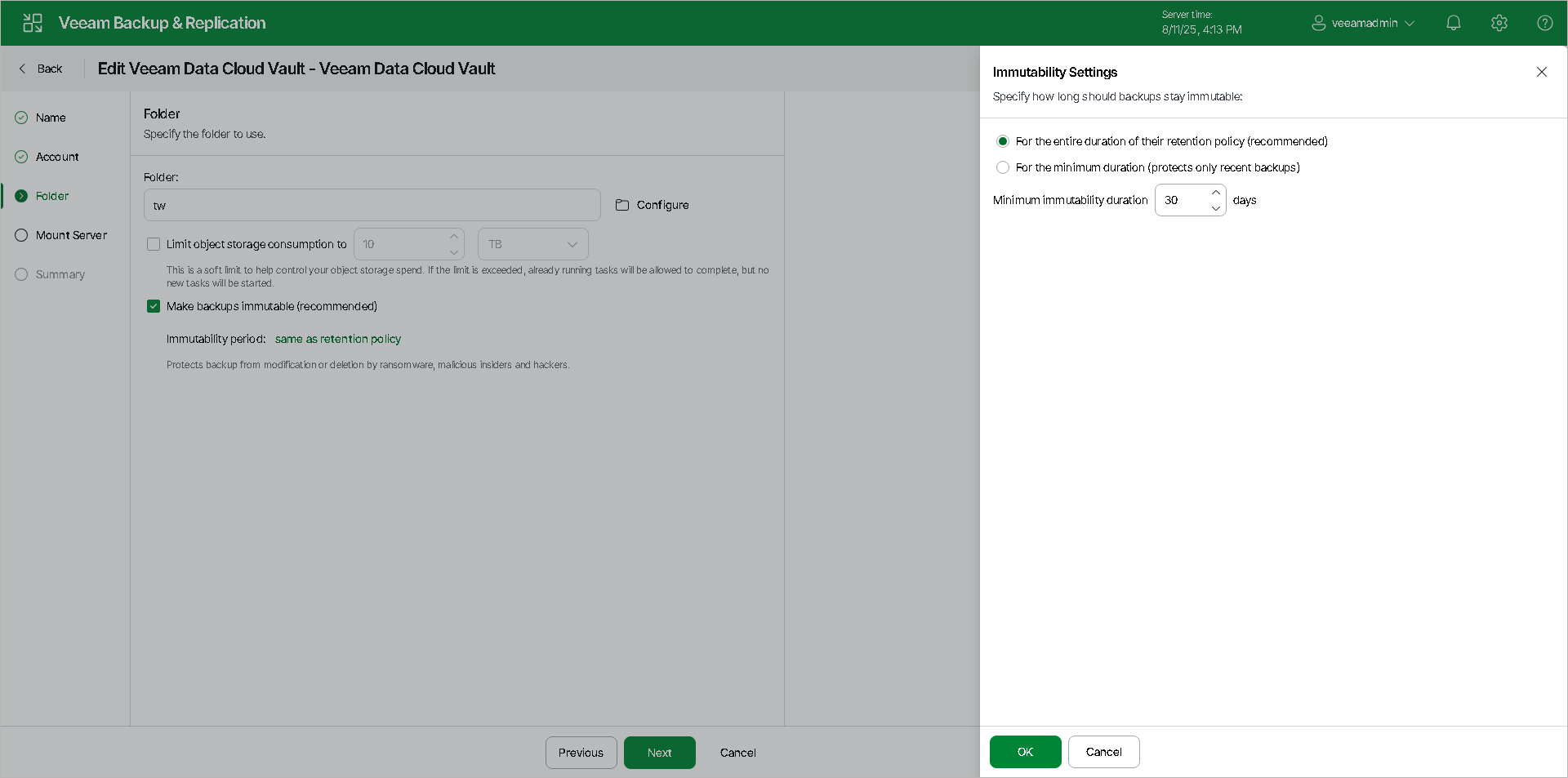This screenshot has height=778, width=1568.
Task: Select entire retention policy duration option
Action: [1003, 141]
